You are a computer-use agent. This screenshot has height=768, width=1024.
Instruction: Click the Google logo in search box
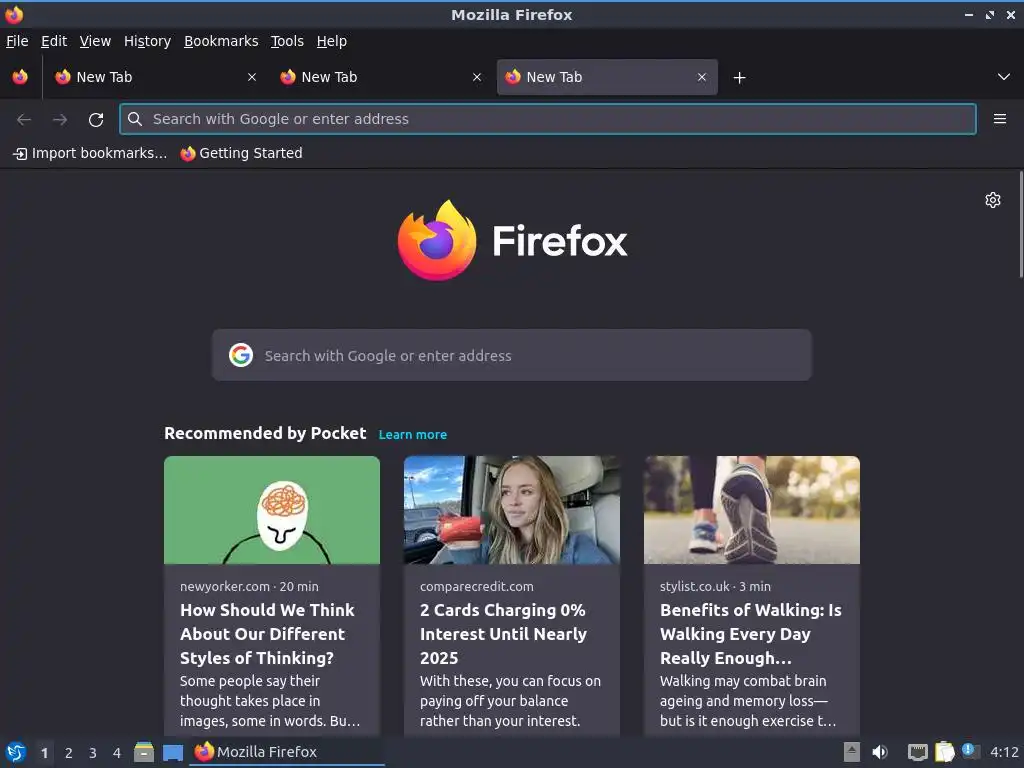(x=241, y=355)
